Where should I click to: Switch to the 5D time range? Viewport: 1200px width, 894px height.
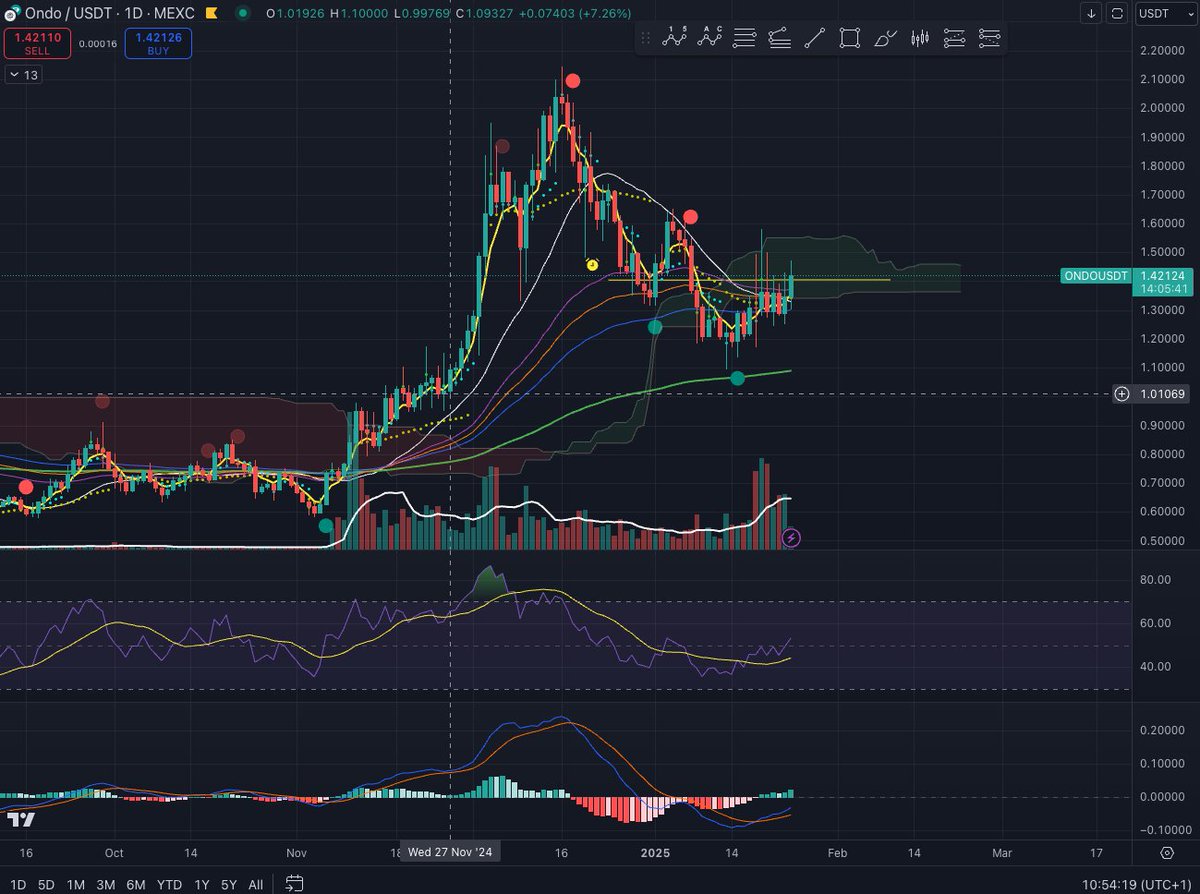pyautogui.click(x=46, y=884)
